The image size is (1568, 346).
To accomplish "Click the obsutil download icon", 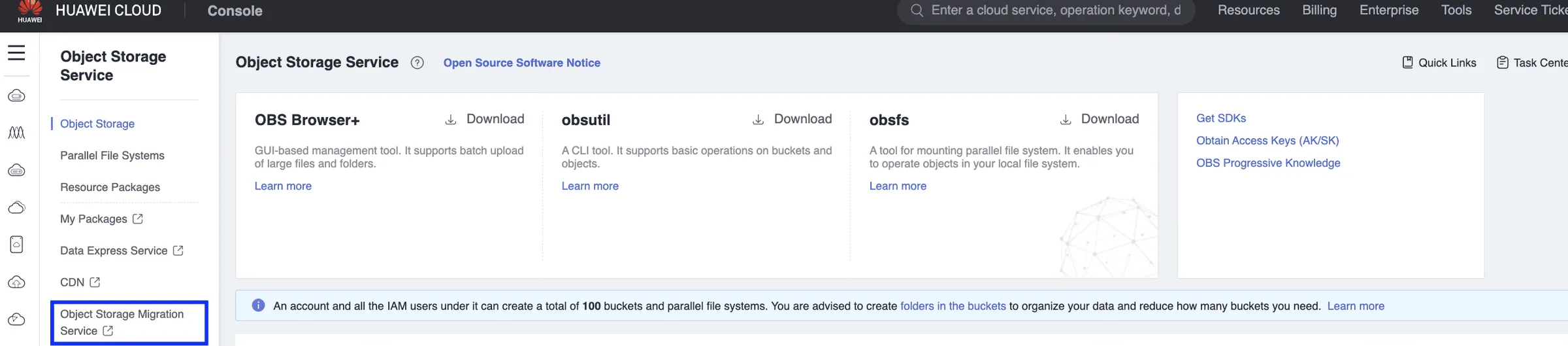I will pyautogui.click(x=758, y=120).
